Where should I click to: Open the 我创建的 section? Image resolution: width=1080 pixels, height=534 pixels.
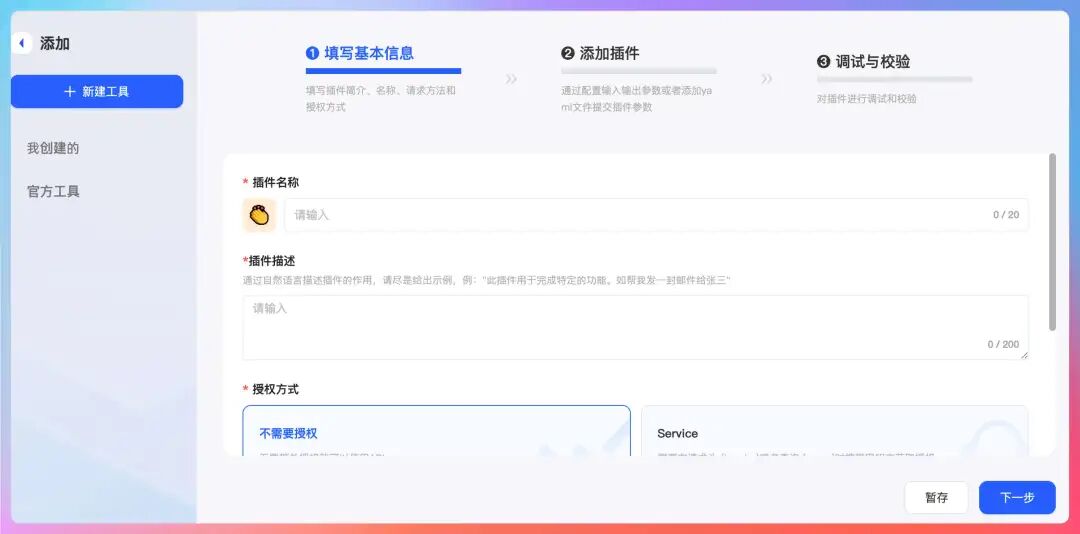[53, 148]
